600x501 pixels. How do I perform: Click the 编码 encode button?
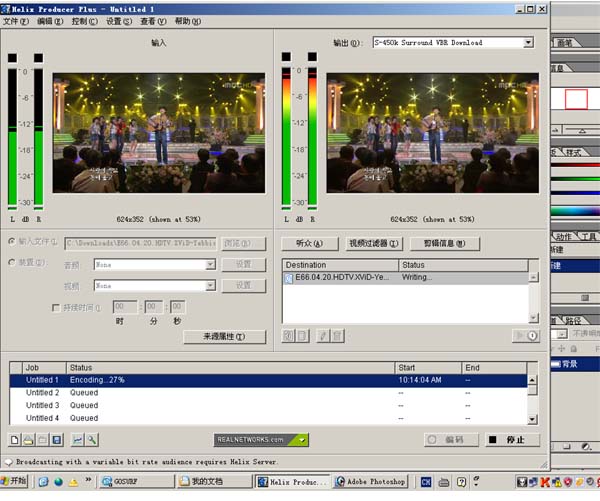(451, 440)
